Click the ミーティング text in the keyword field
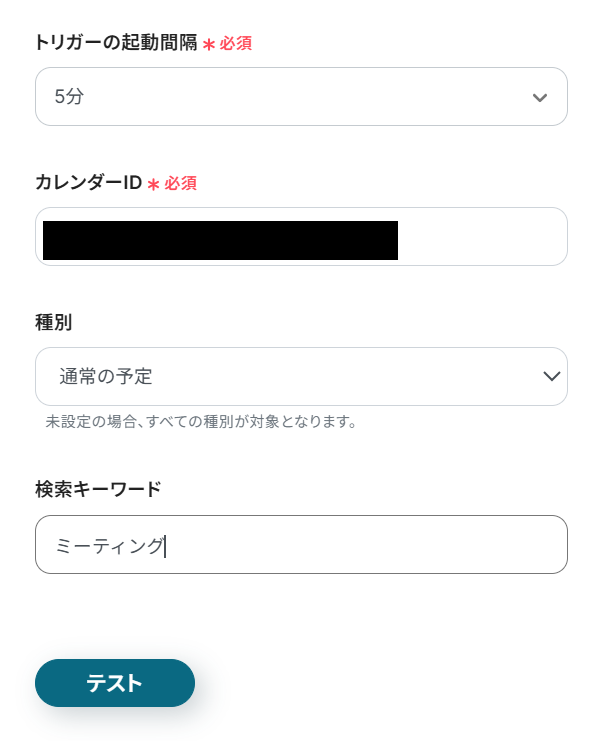 click(109, 545)
